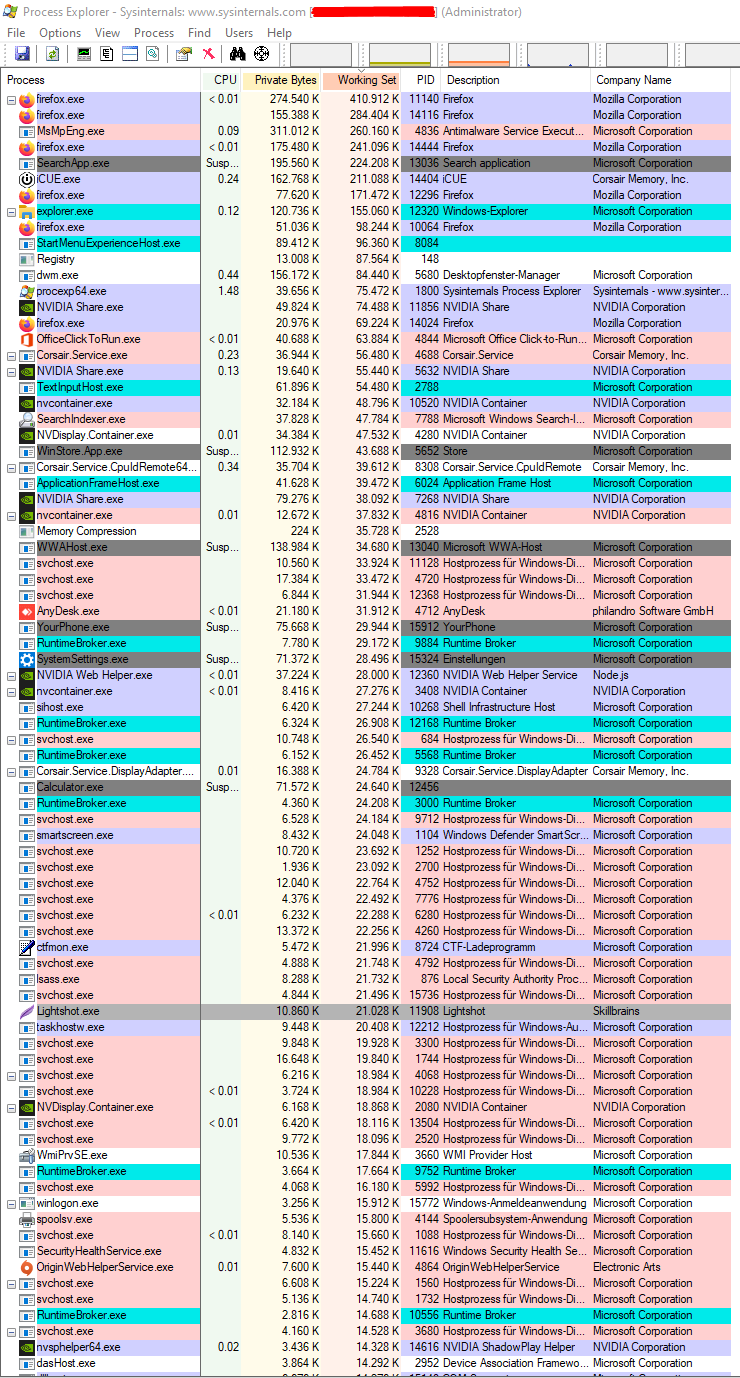Click the SearchIndexer.exe magnifier icon
The image size is (740, 1378).
[27, 419]
